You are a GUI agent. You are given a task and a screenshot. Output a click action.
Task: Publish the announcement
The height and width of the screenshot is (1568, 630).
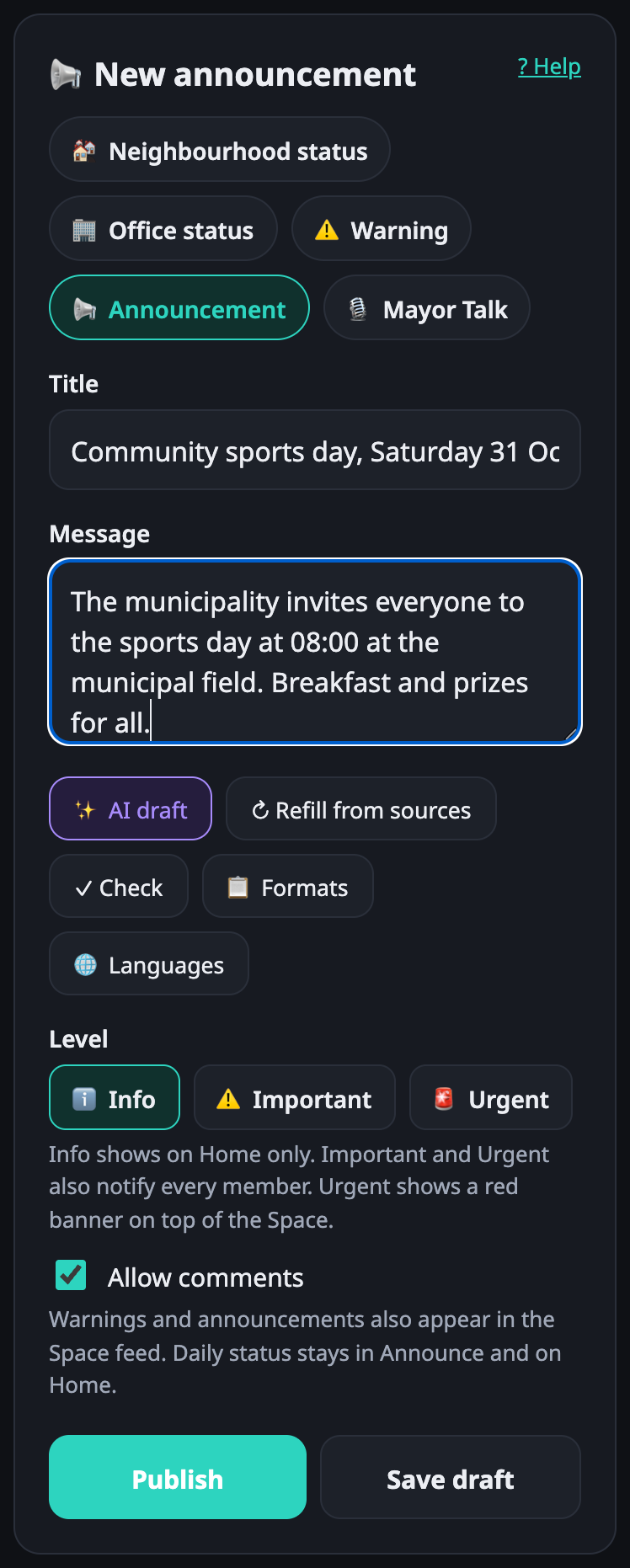tap(178, 1477)
